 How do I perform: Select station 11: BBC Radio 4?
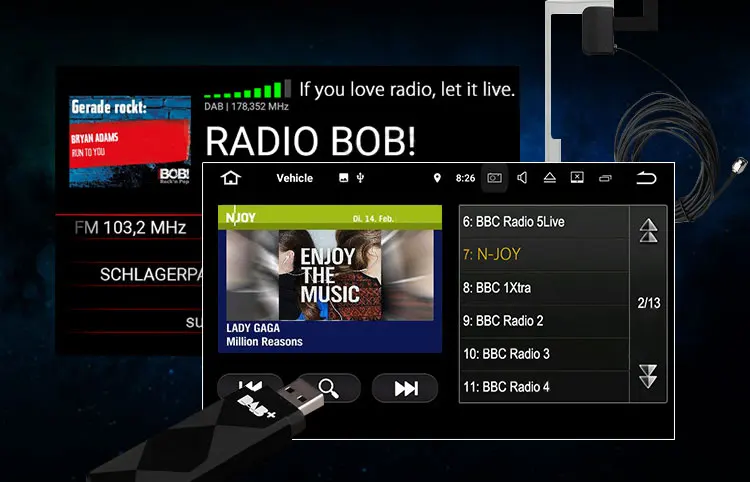pos(544,386)
